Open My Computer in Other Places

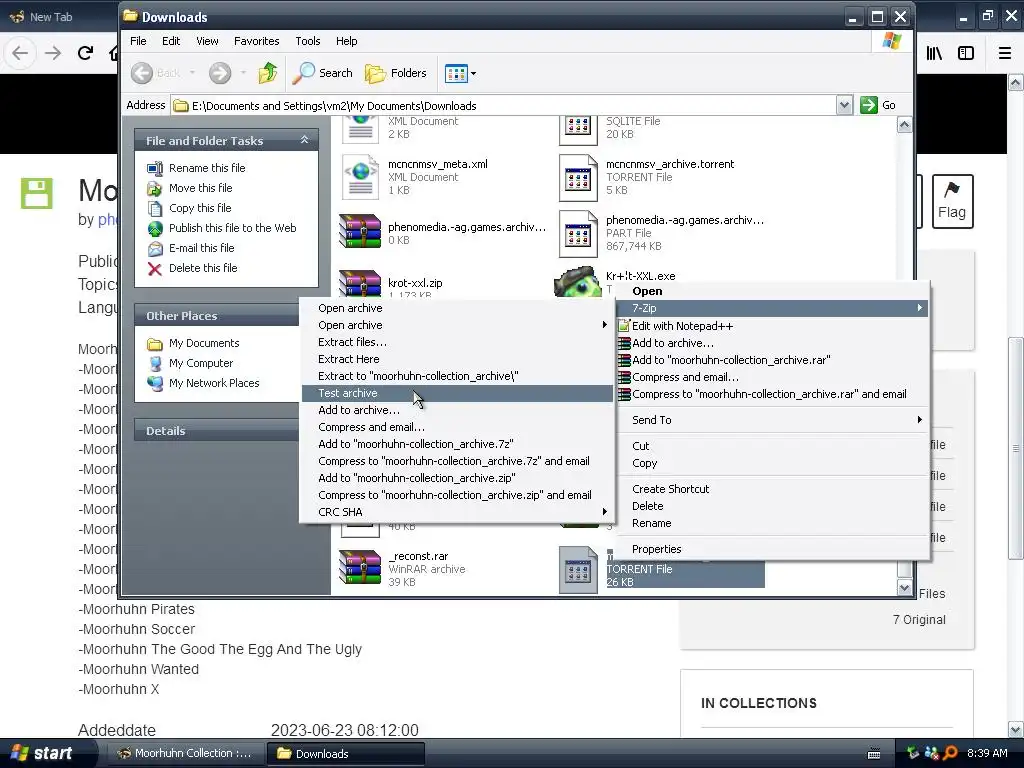pos(200,364)
